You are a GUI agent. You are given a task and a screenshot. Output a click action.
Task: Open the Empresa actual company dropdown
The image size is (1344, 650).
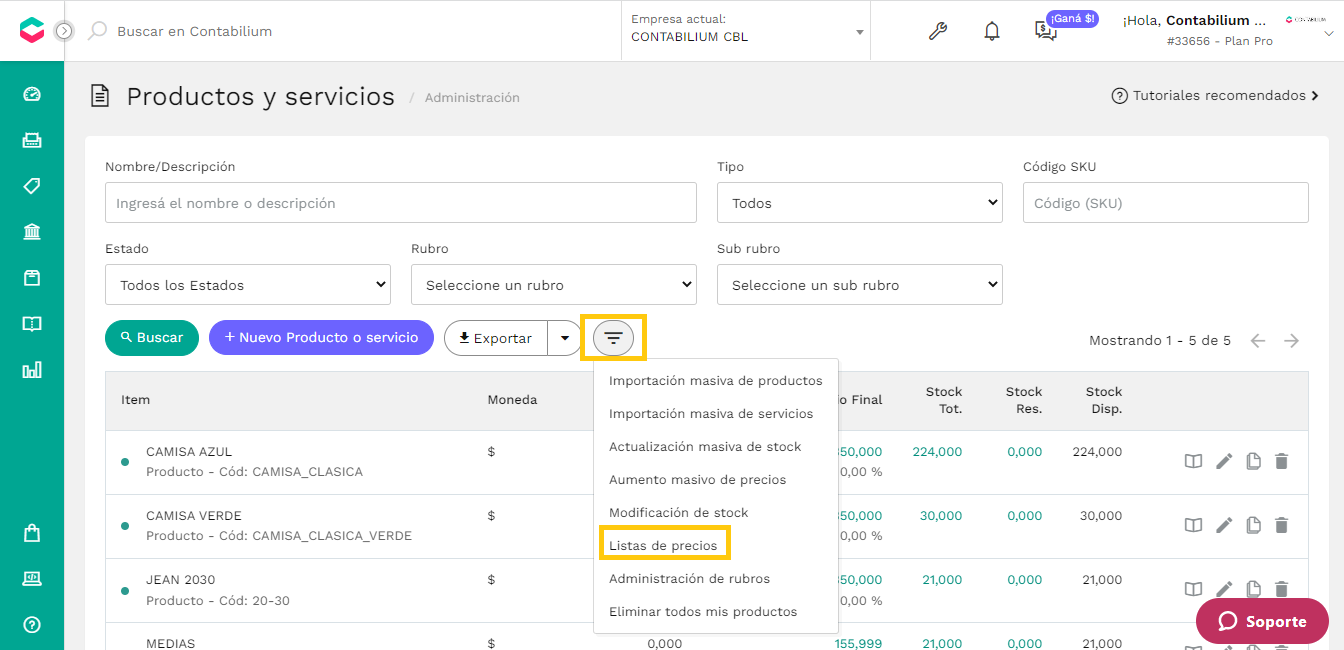click(x=746, y=29)
